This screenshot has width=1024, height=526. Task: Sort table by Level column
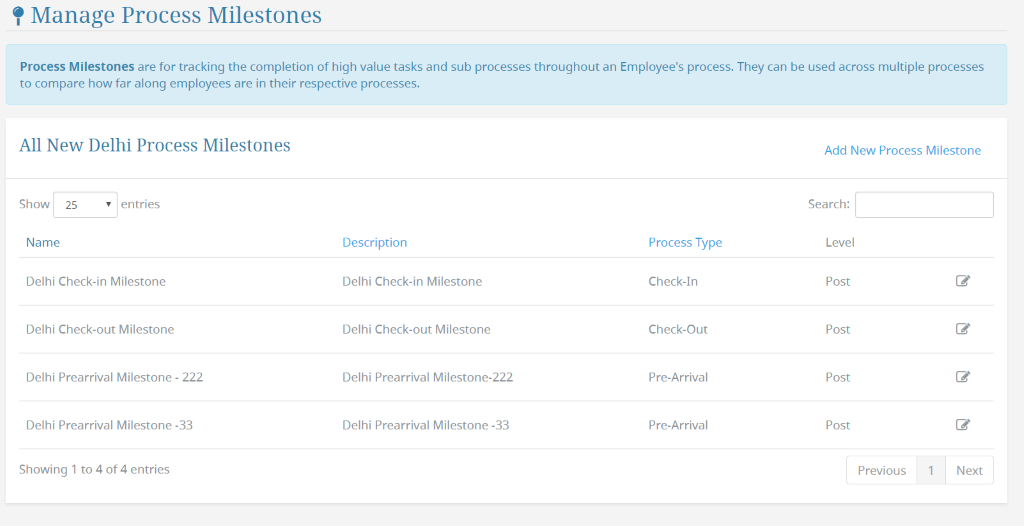pyautogui.click(x=840, y=242)
